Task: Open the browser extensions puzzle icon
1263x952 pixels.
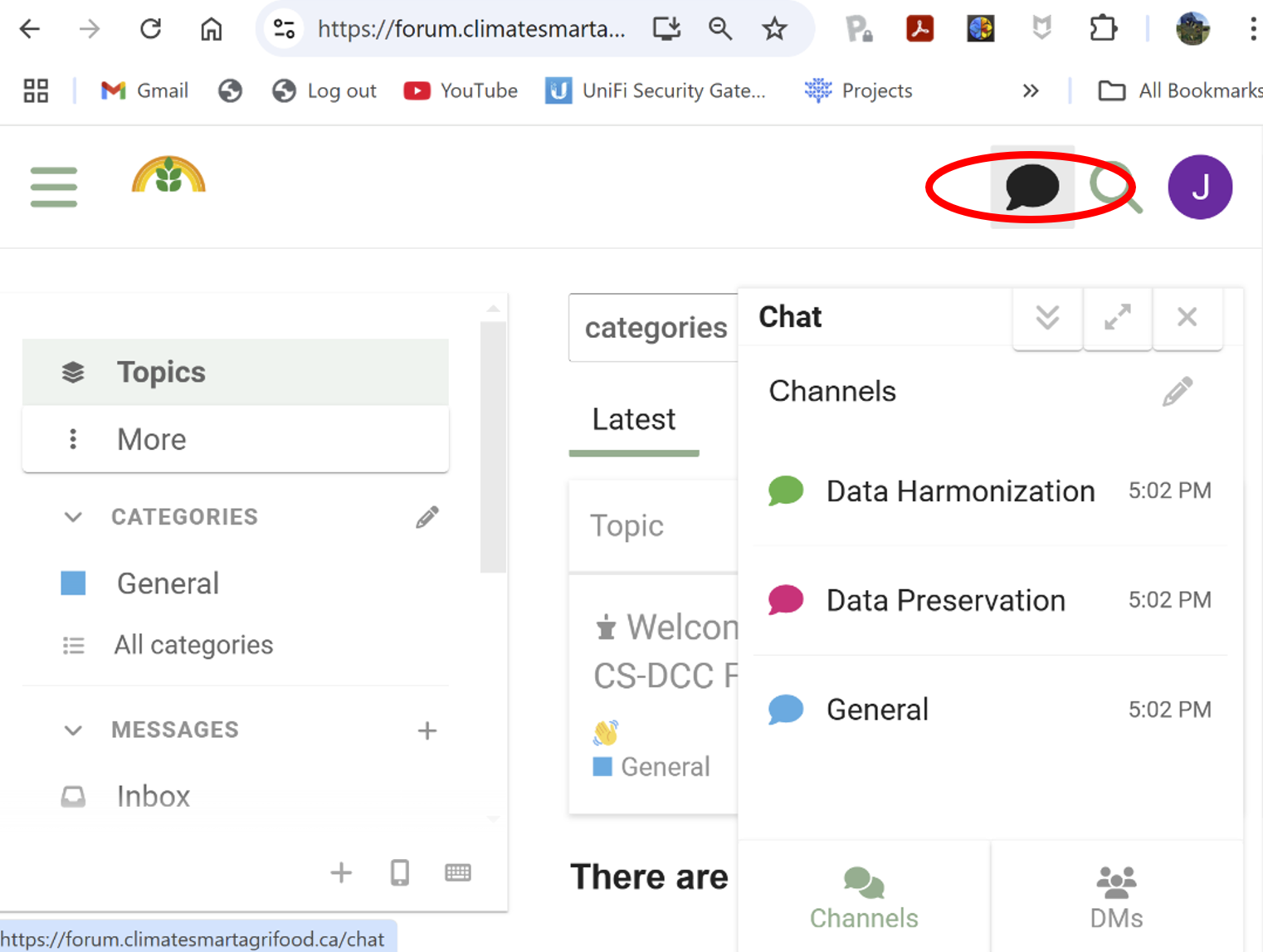Action: click(1103, 29)
